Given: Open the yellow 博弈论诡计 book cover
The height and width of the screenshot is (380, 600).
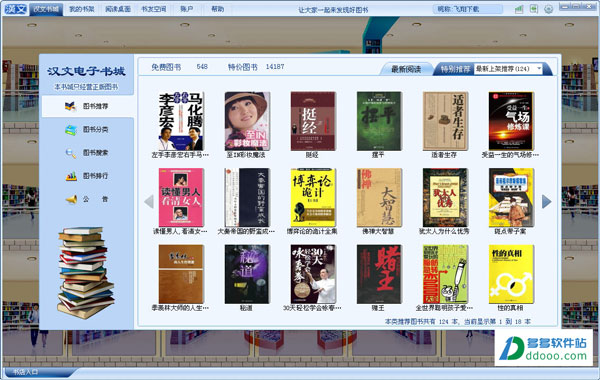Looking at the screenshot, I should point(313,197).
